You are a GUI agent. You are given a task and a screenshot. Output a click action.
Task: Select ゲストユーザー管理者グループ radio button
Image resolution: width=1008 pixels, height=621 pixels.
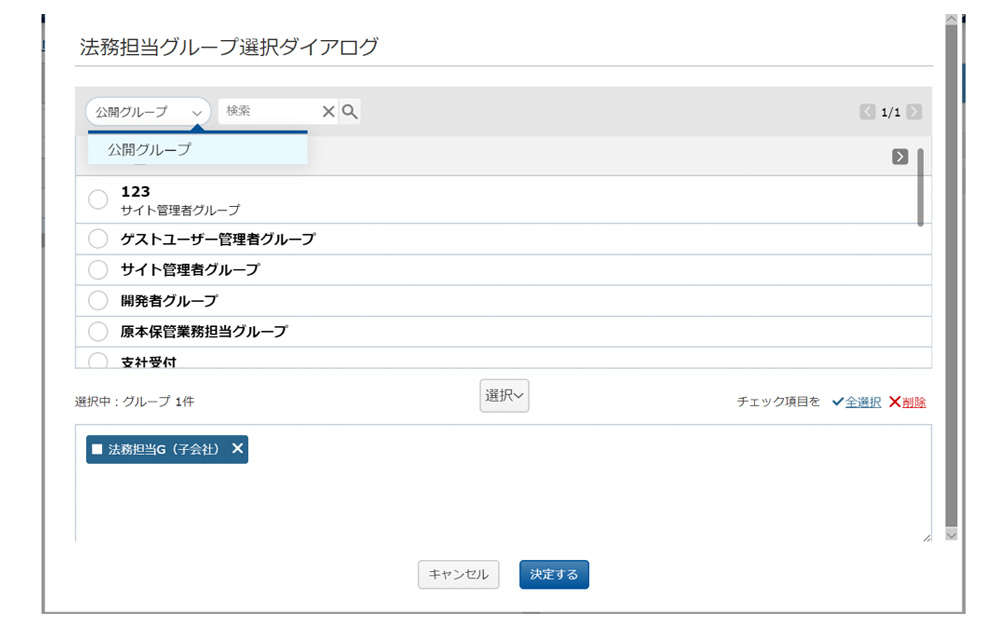pyautogui.click(x=98, y=239)
